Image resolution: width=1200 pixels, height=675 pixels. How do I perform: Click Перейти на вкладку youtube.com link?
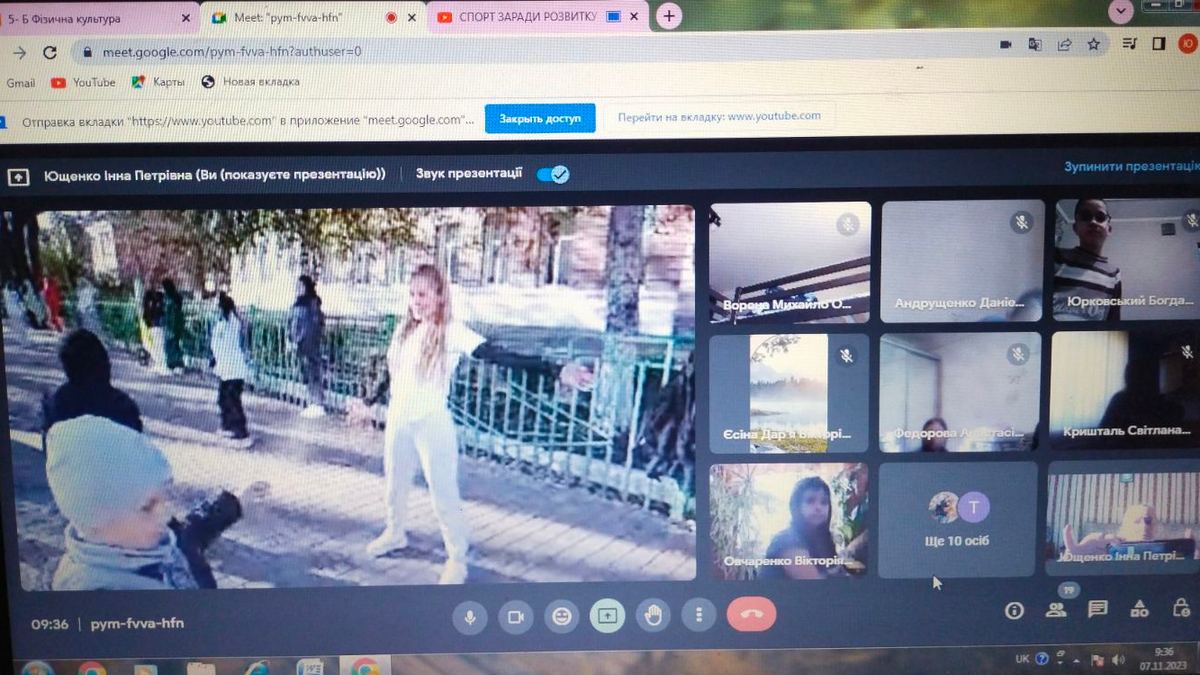click(719, 116)
